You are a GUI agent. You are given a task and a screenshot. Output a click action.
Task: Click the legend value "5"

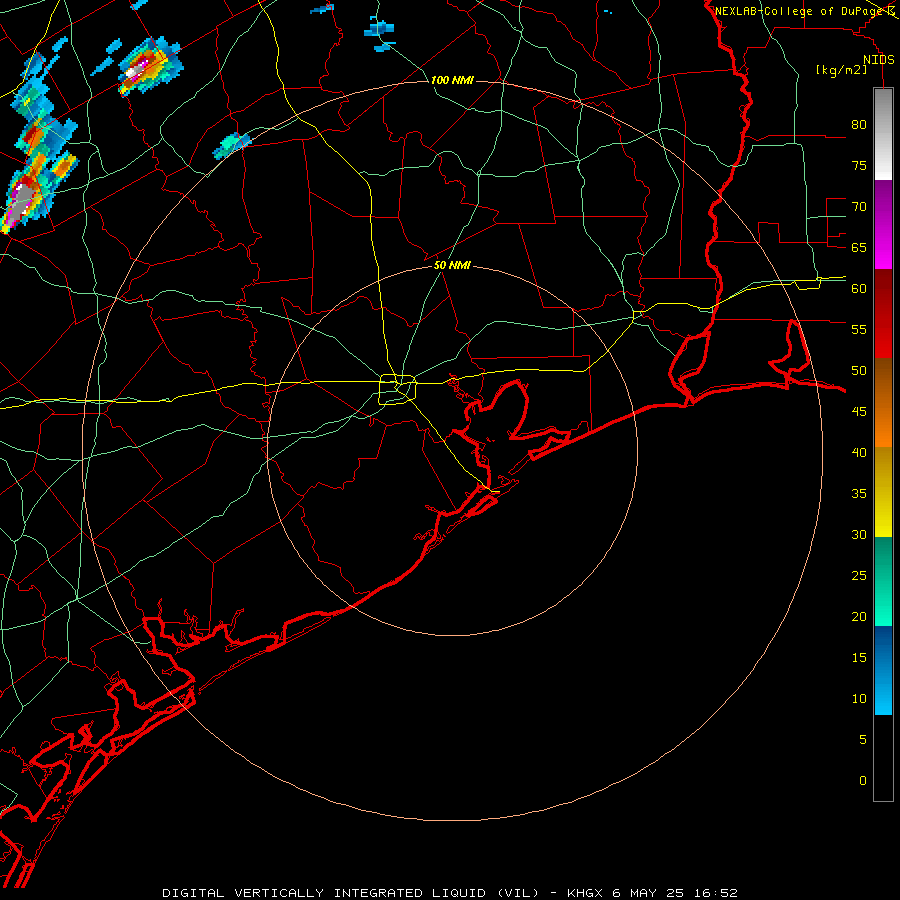(x=863, y=740)
